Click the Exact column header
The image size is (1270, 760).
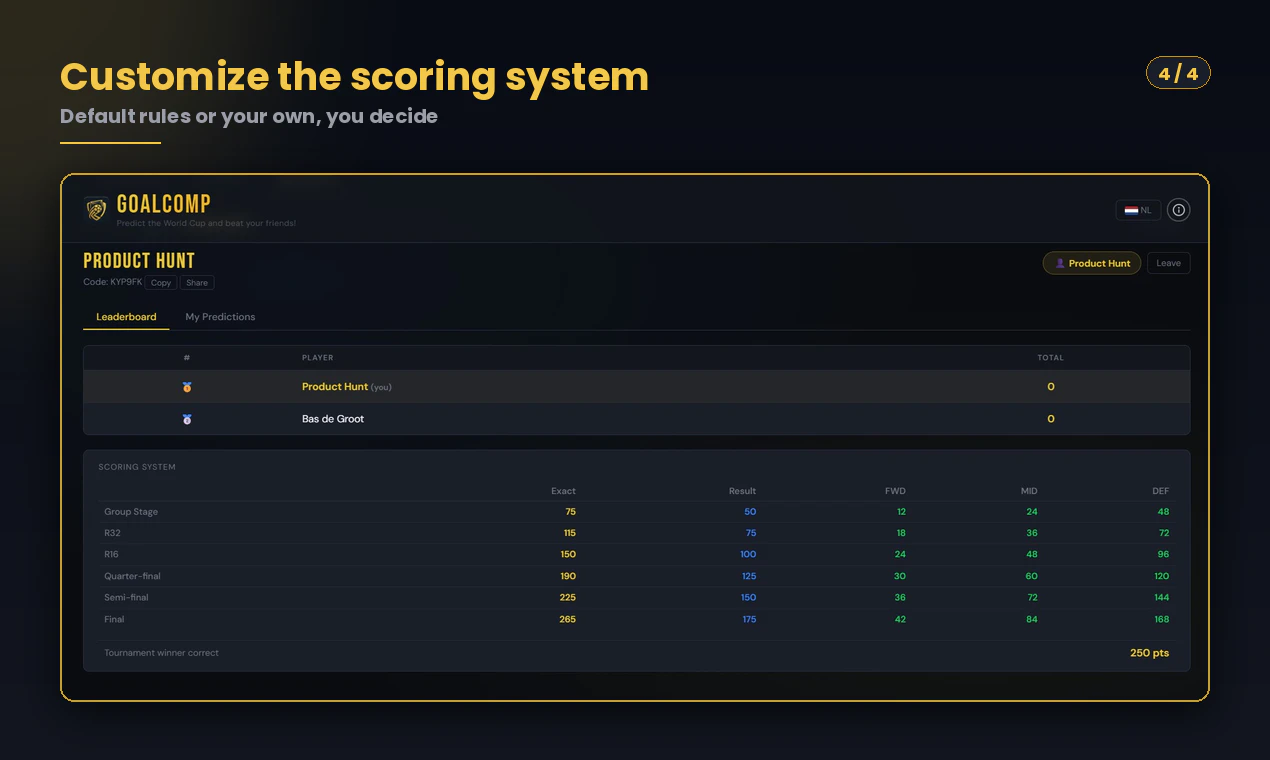click(x=563, y=491)
